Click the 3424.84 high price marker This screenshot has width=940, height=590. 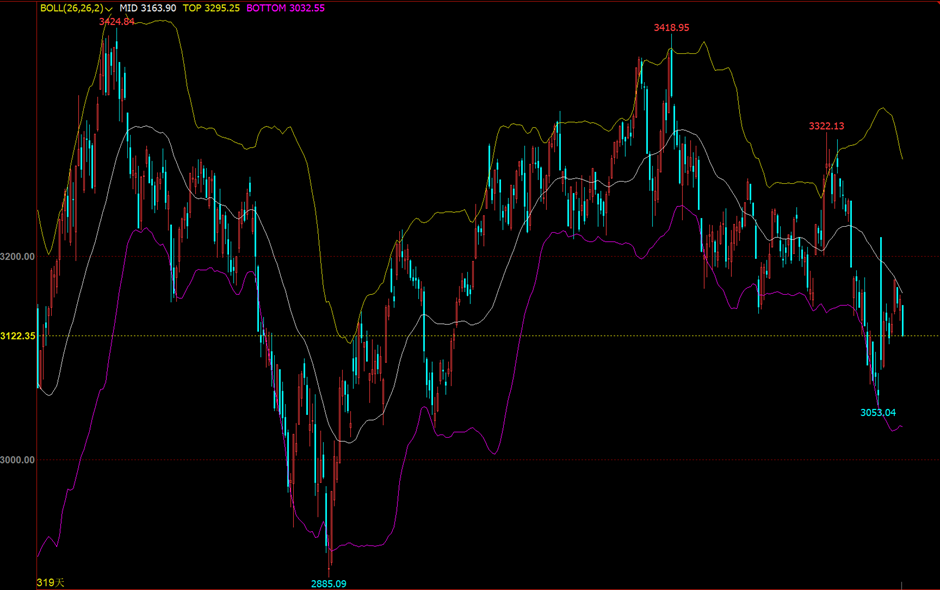[x=116, y=22]
